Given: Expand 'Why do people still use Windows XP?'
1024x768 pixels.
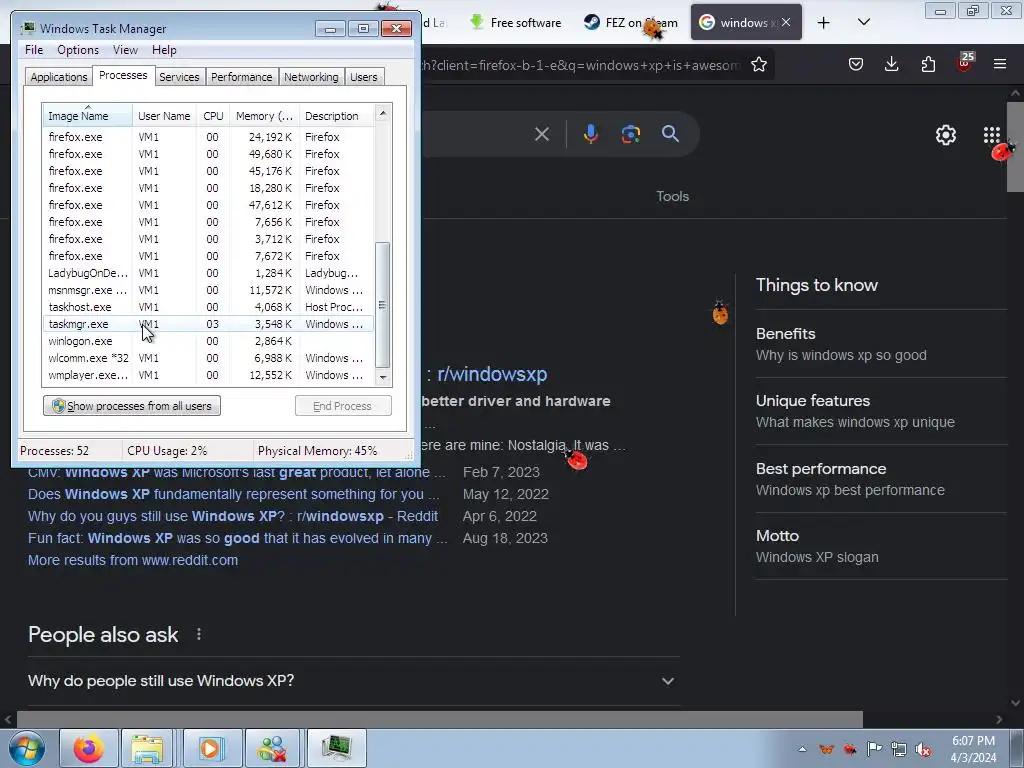Looking at the screenshot, I should [x=353, y=680].
